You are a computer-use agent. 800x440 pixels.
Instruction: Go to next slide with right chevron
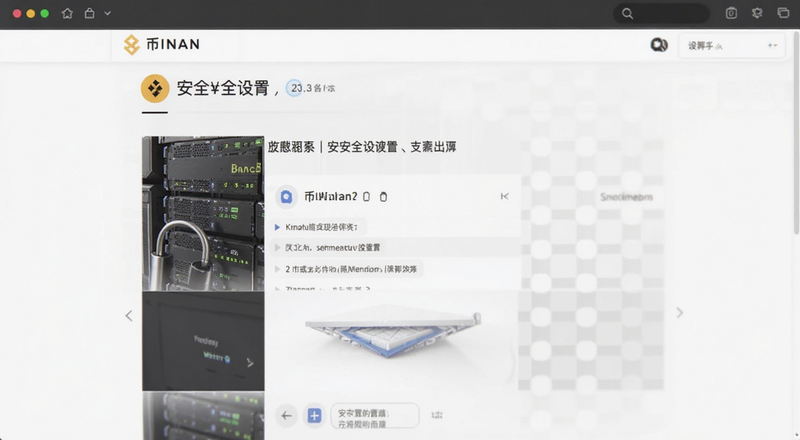(680, 313)
